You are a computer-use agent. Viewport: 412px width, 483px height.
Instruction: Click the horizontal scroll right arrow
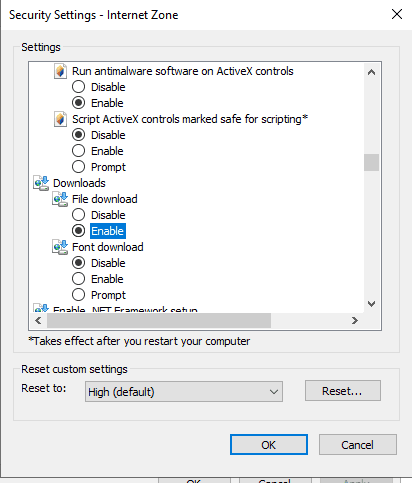point(355,321)
